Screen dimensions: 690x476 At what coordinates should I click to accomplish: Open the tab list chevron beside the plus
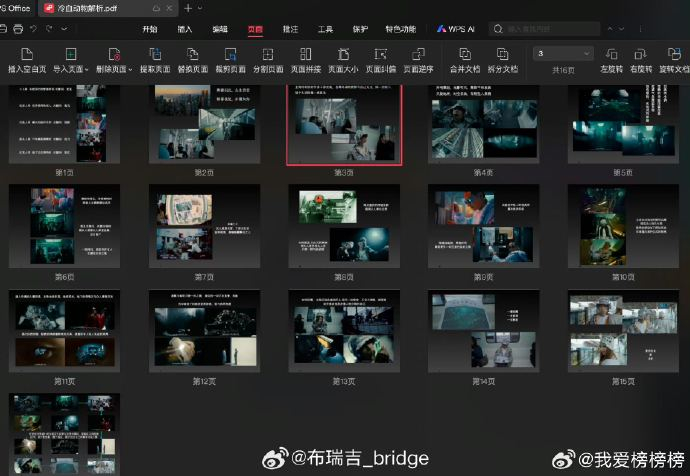click(x=200, y=8)
